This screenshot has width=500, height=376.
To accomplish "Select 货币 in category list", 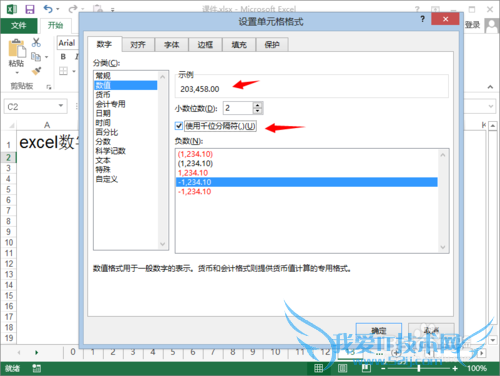I will 126,95.
